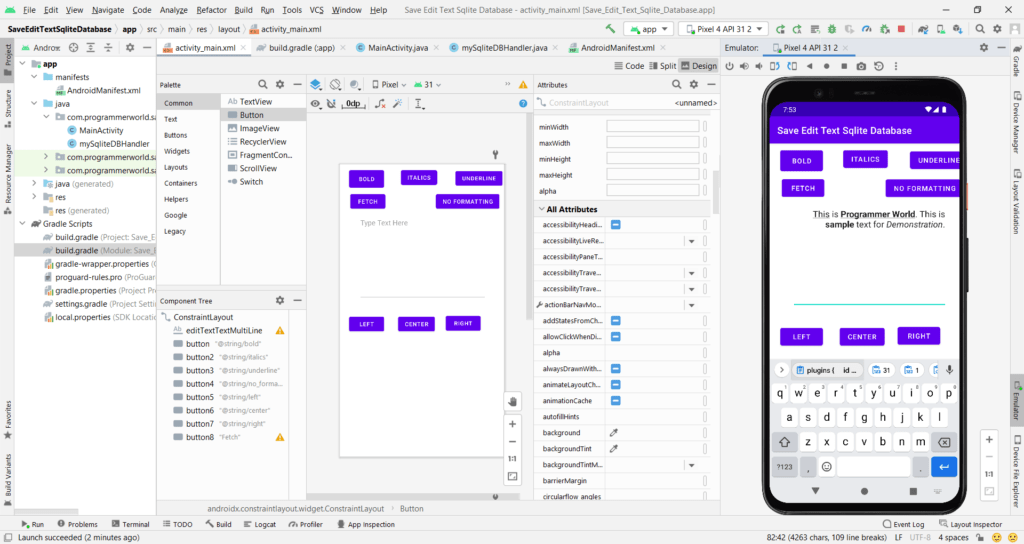
Task: Open Pixel device preview dropdown
Action: pos(389,84)
